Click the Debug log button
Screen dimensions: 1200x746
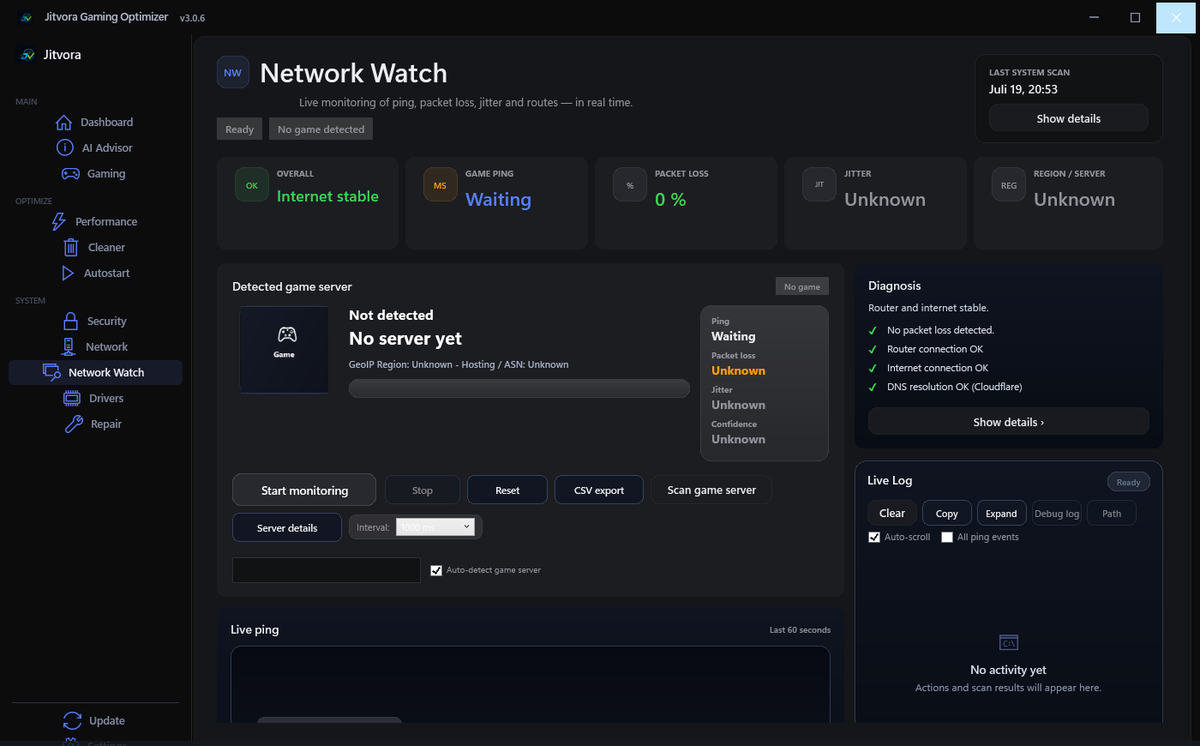[1056, 513]
